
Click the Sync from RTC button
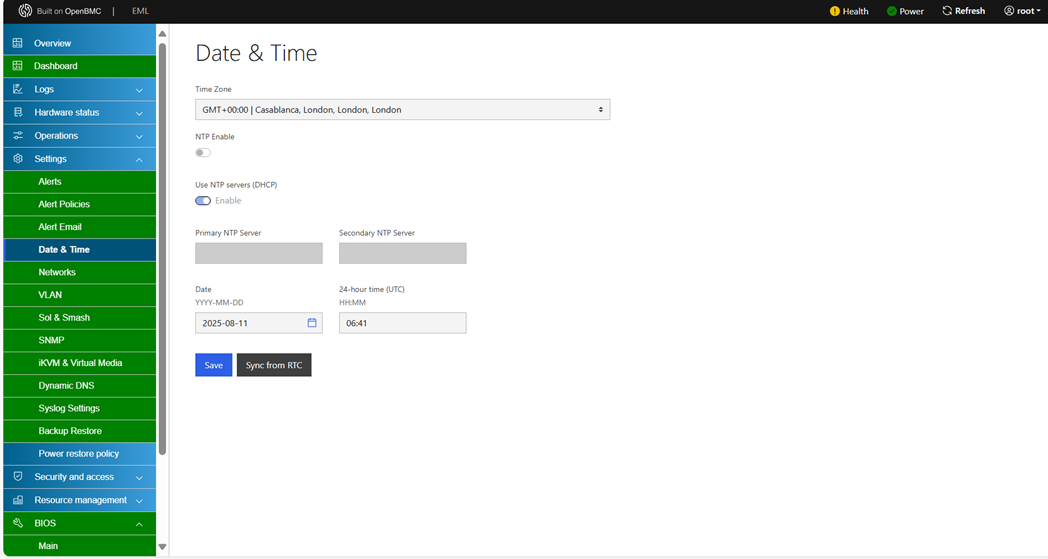[x=274, y=365]
